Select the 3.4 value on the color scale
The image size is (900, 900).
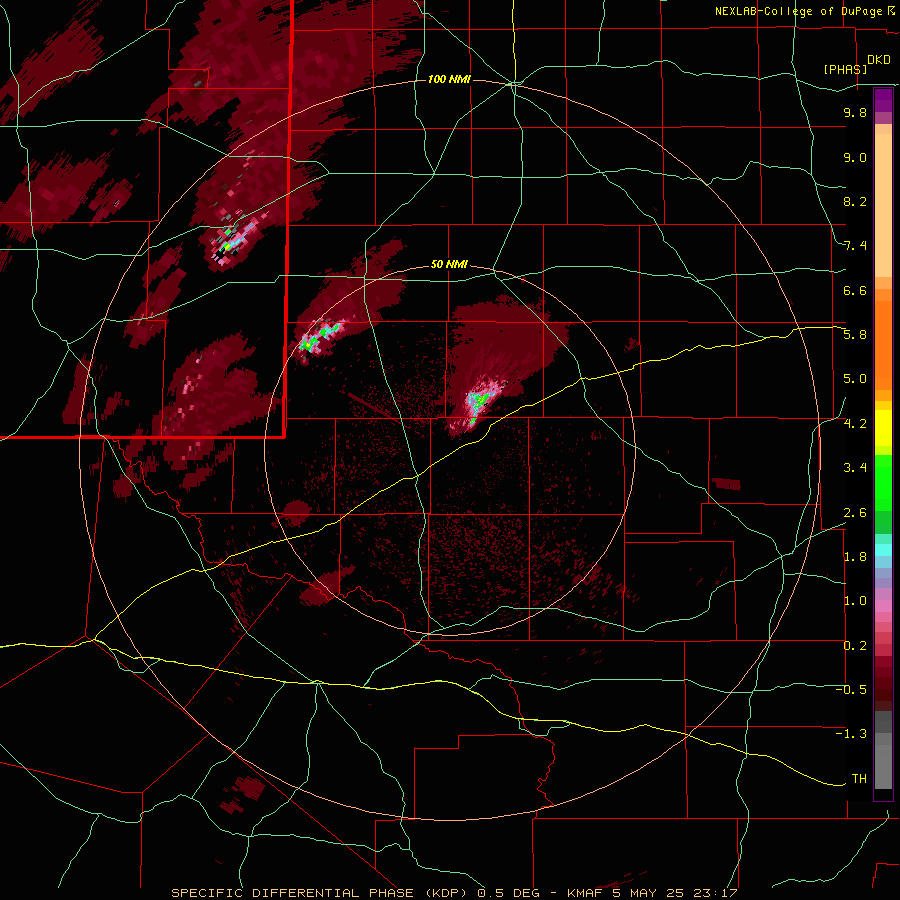point(855,467)
